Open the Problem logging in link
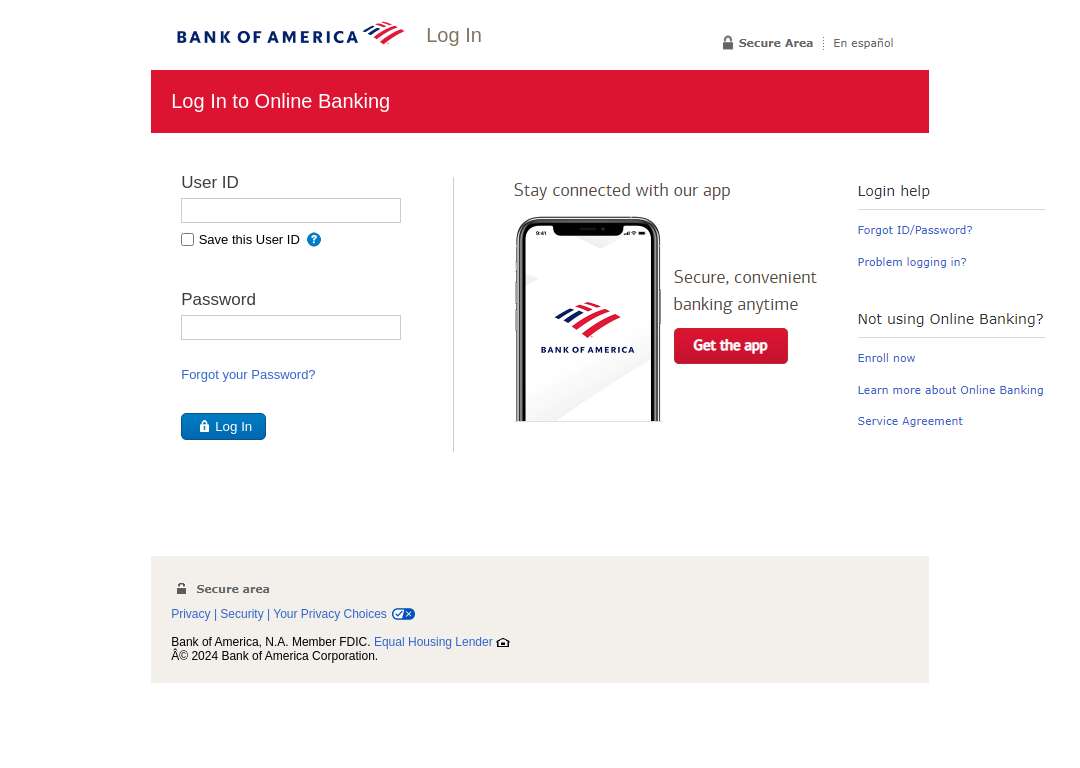Image resolution: width=1080 pixels, height=768 pixels. point(912,262)
